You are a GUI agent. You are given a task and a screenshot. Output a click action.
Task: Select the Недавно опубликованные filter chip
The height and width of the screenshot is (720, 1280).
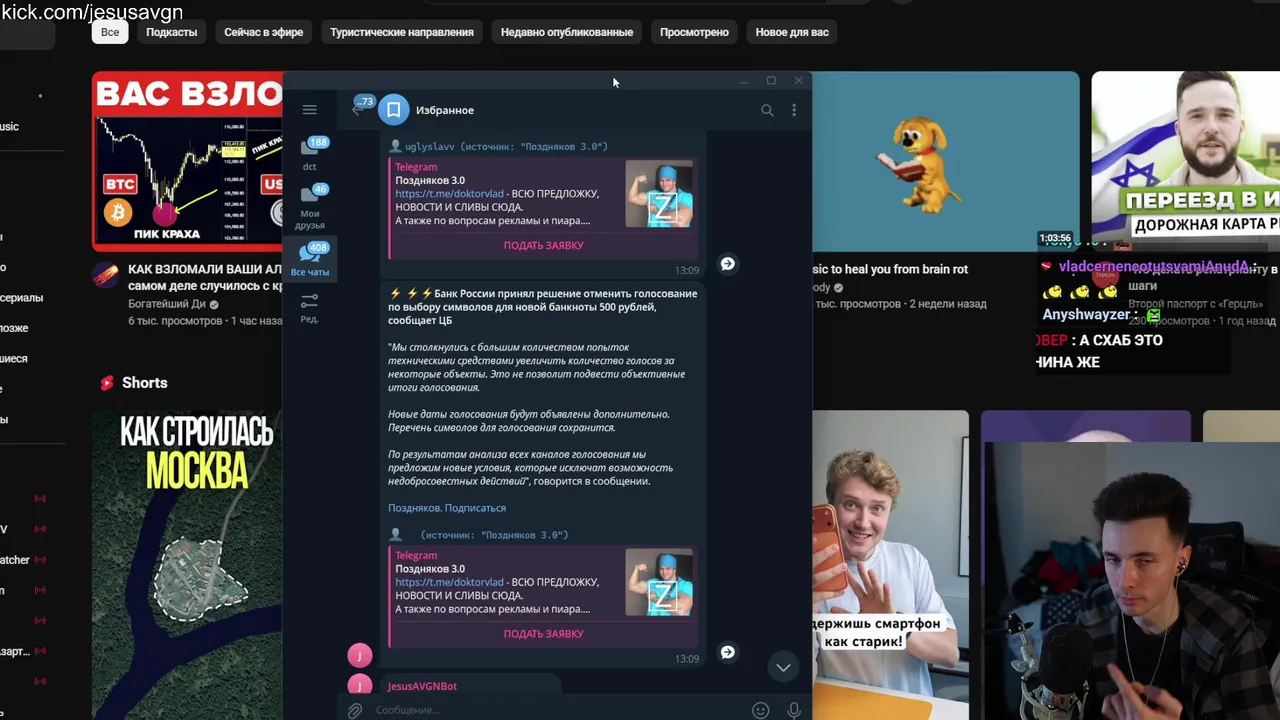[567, 32]
